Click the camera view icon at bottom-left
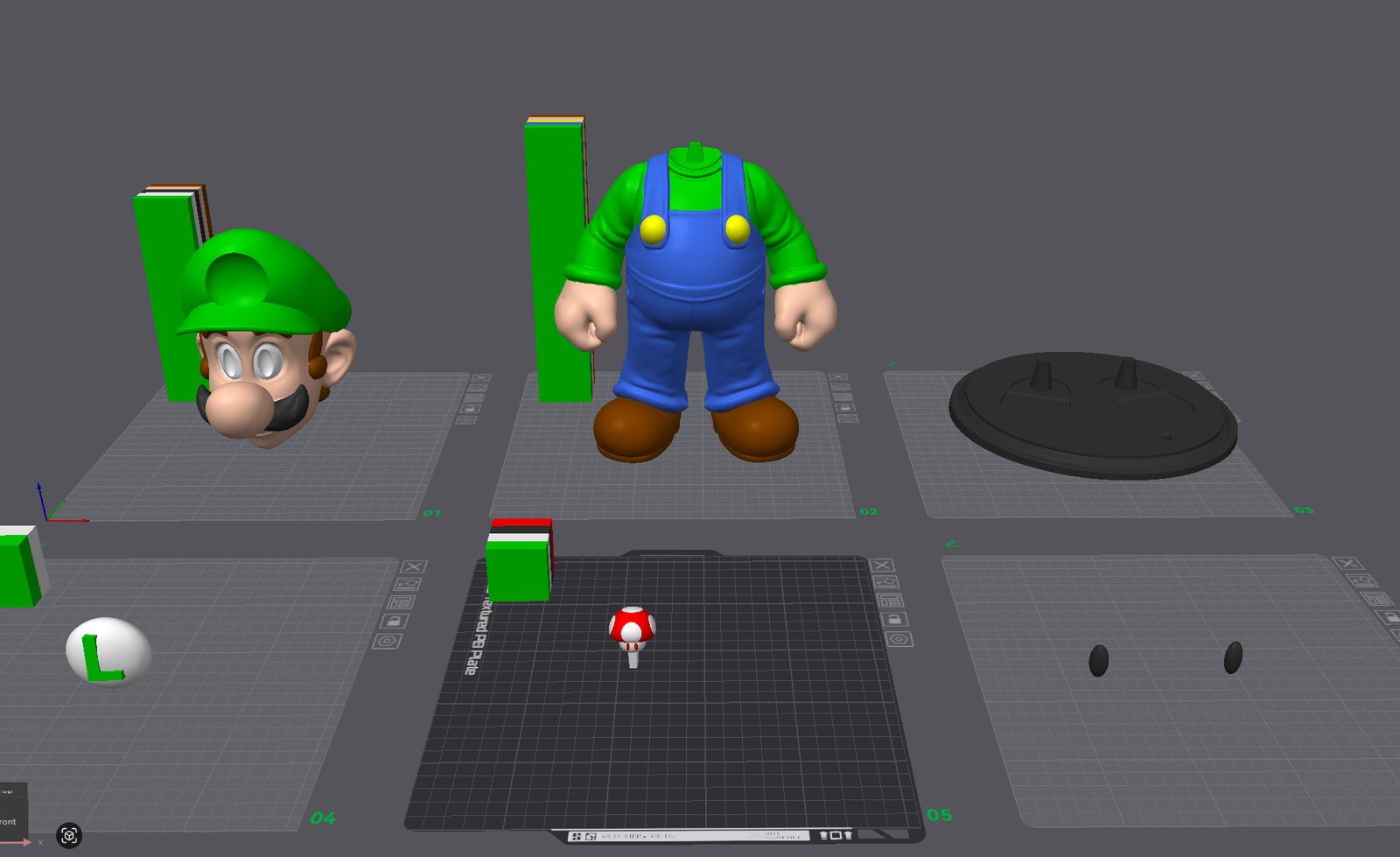The image size is (1400, 857). click(69, 835)
